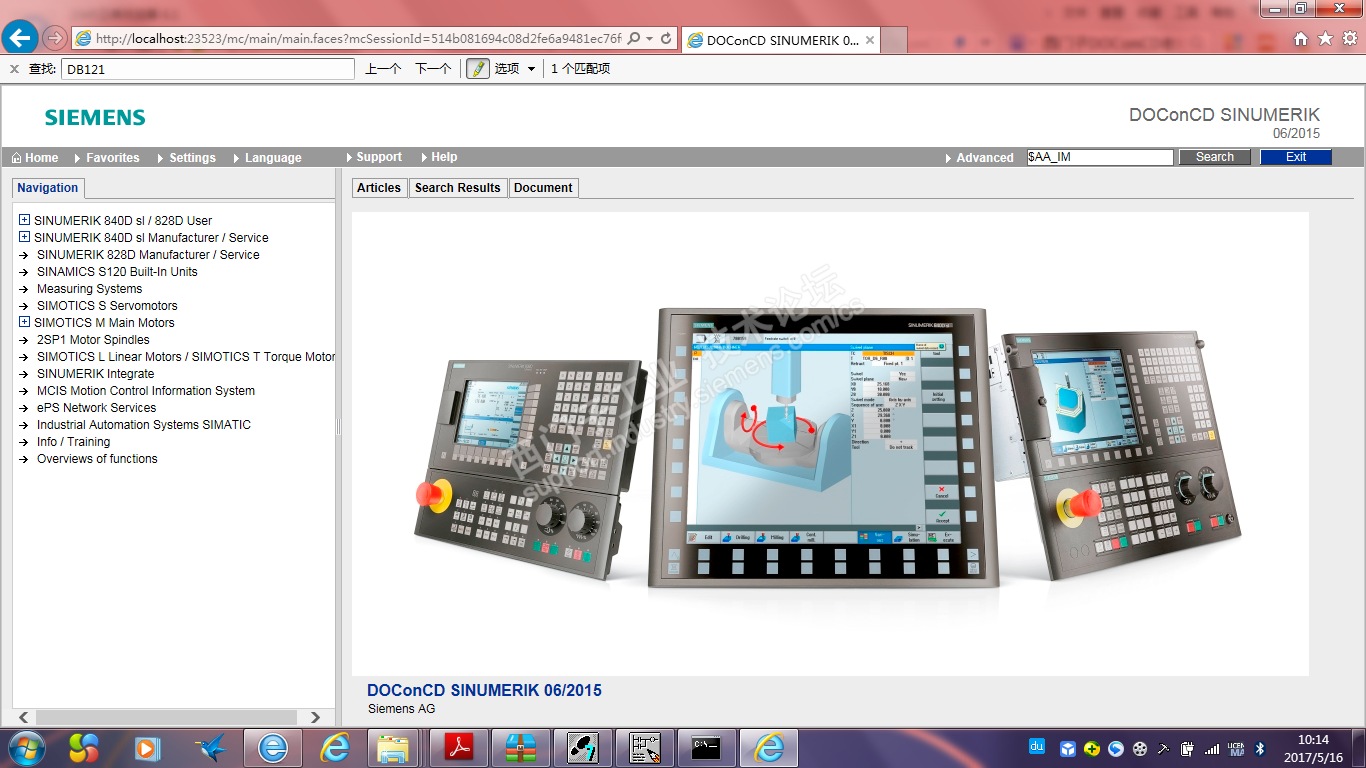Image resolution: width=1366 pixels, height=768 pixels.
Task: Click the search field containing $AA_IM
Action: click(x=1100, y=157)
